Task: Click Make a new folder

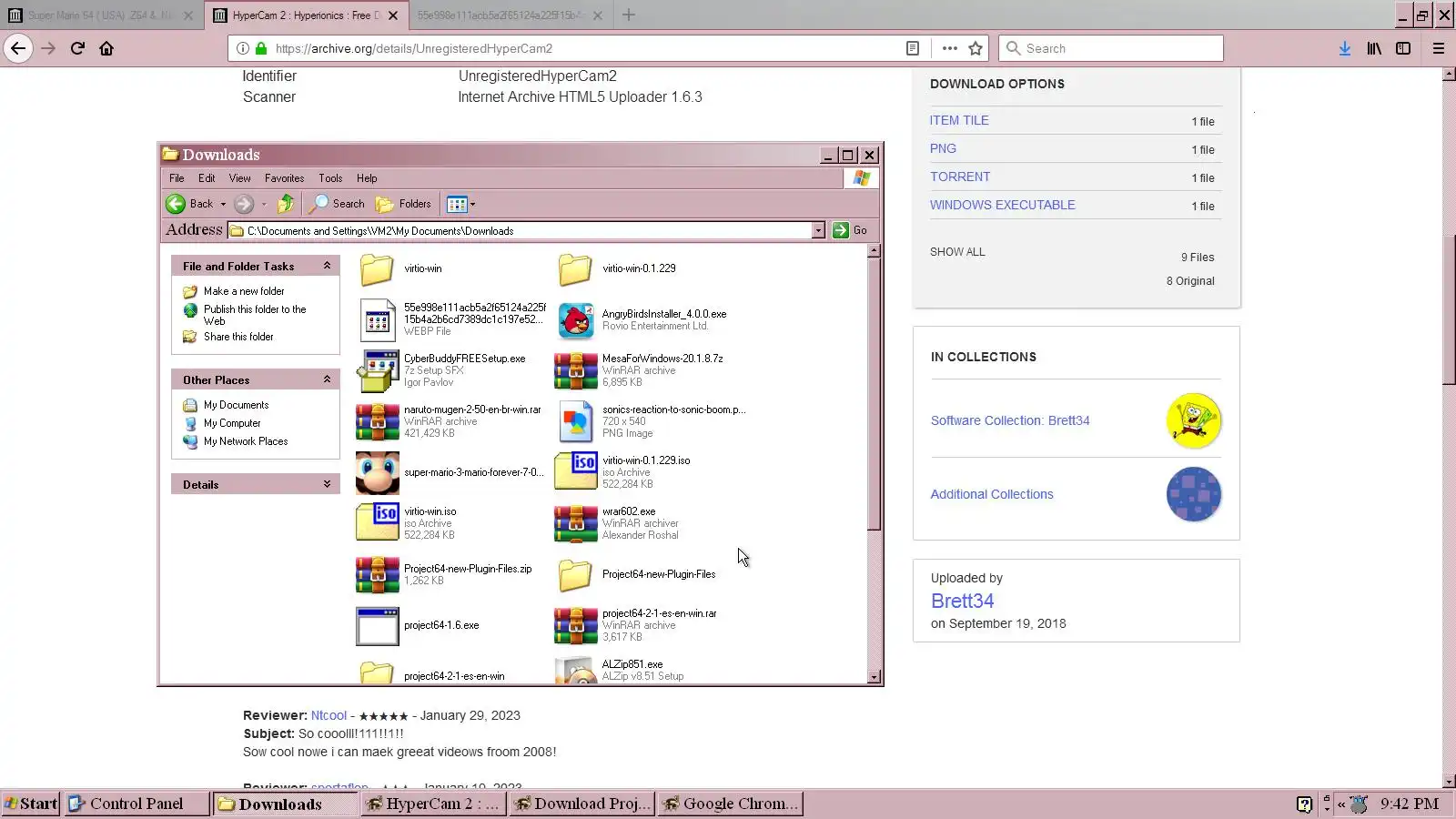Action: (244, 291)
